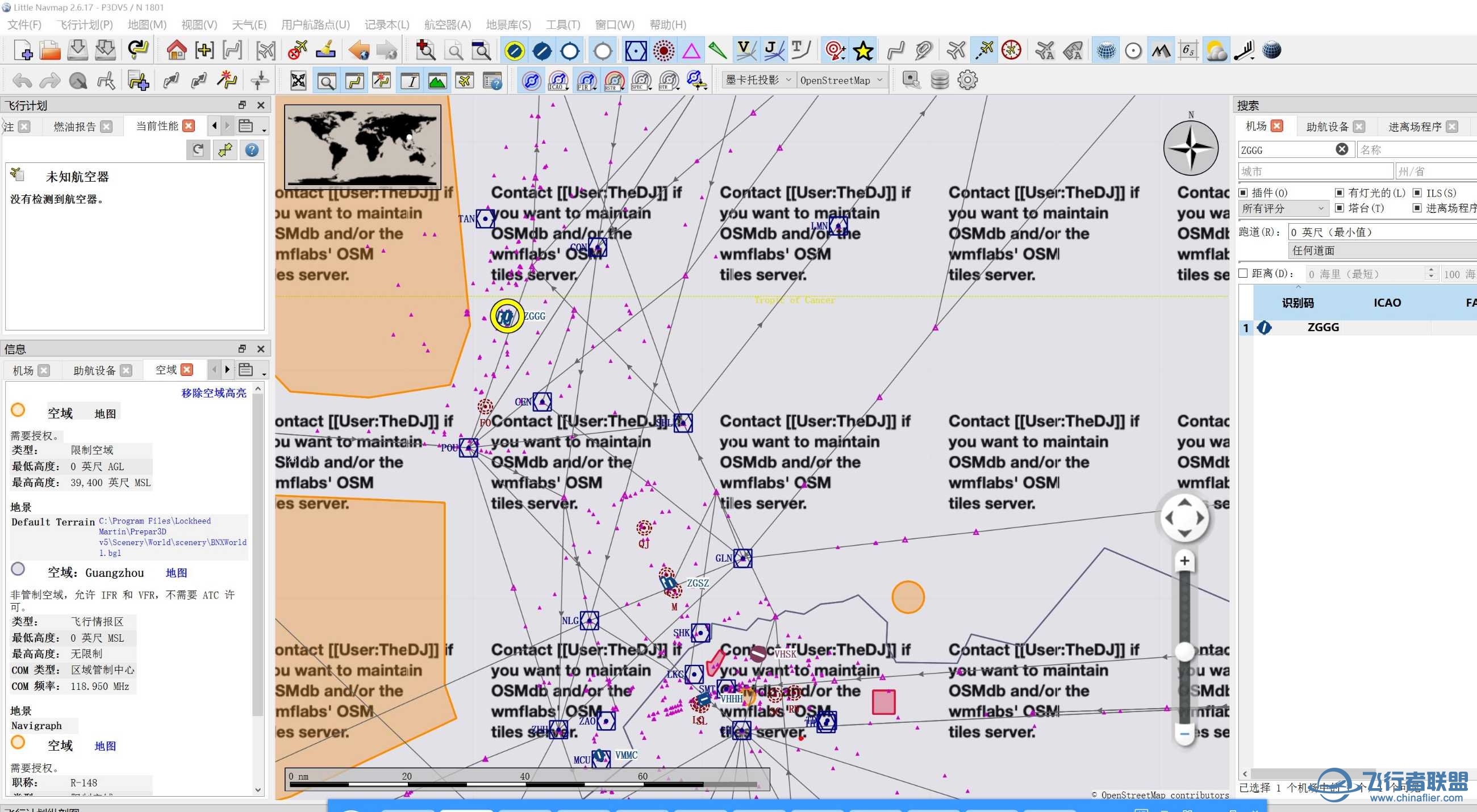Open 任何道面 runway surface dropdown
This screenshot has width=1477, height=812.
pos(1382,250)
